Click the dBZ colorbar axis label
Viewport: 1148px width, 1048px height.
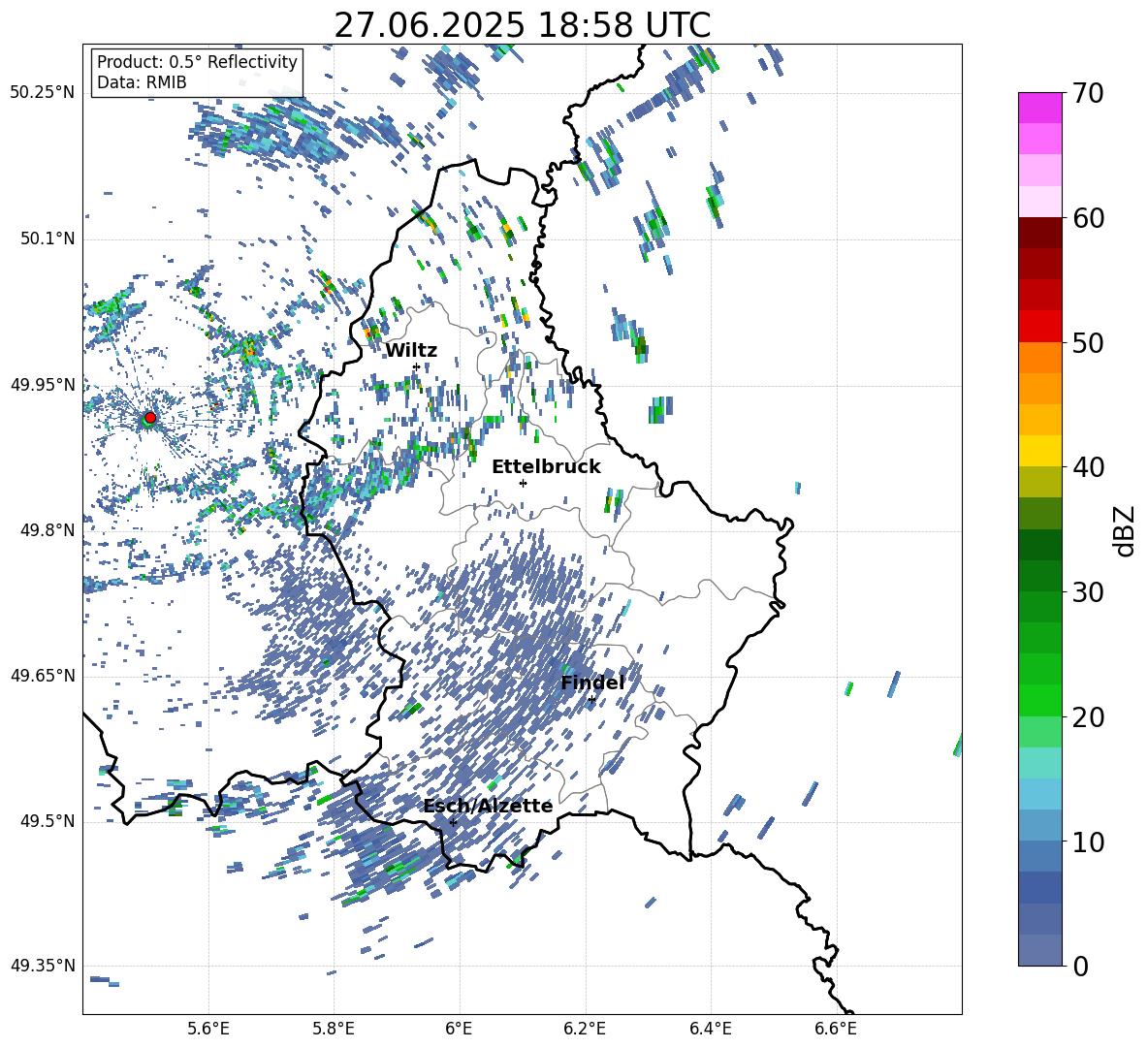coord(1125,530)
